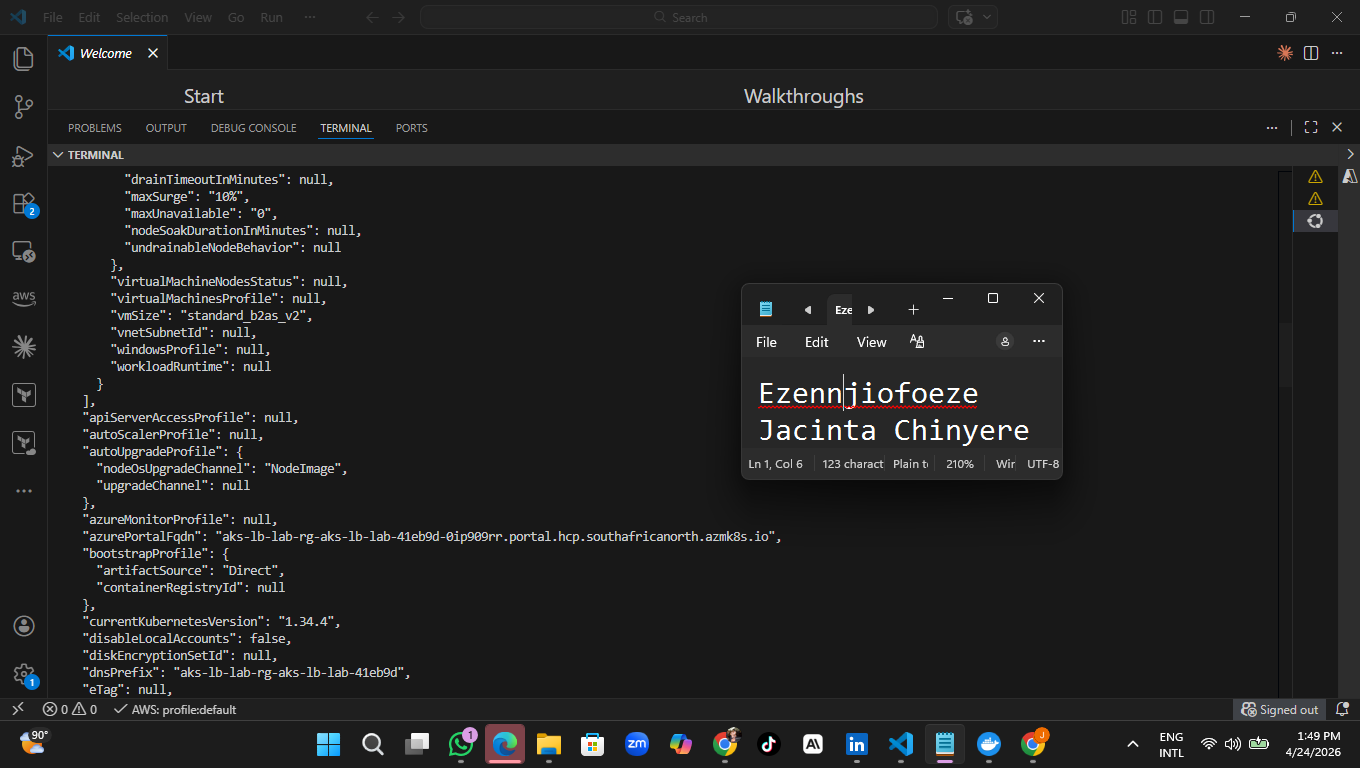
Task: Go forward in VS Code navigation history
Action: pos(399,17)
